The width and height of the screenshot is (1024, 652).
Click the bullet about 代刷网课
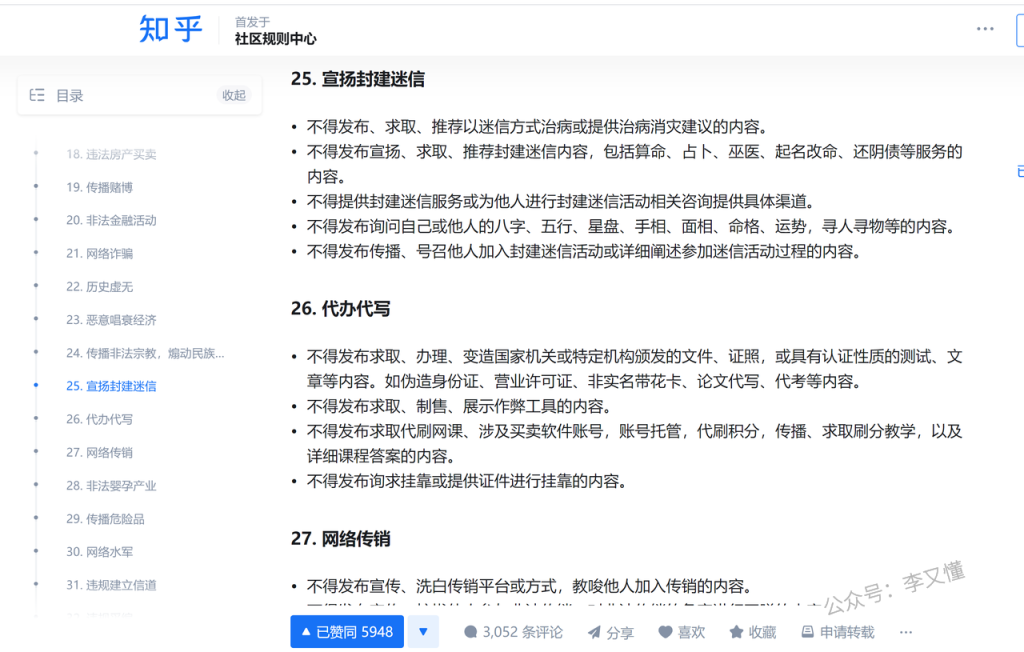635,444
